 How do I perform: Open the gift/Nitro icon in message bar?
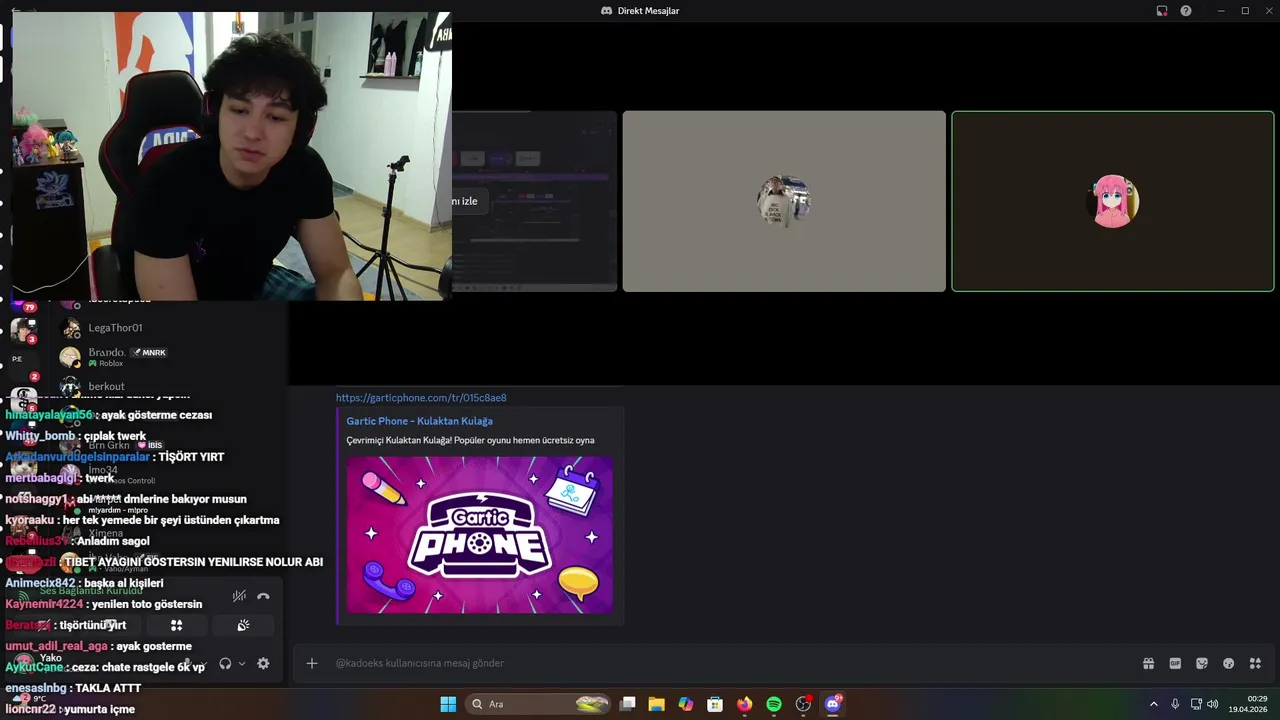[1149, 663]
